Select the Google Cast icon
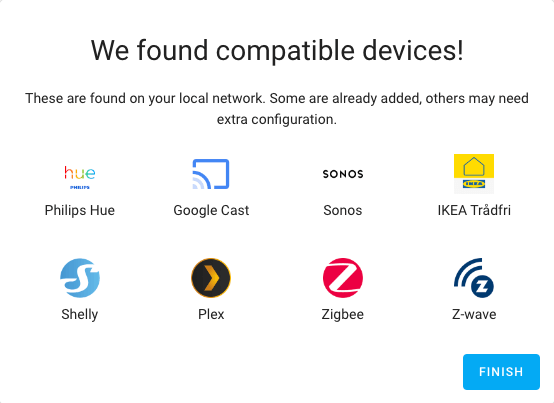 click(211, 174)
